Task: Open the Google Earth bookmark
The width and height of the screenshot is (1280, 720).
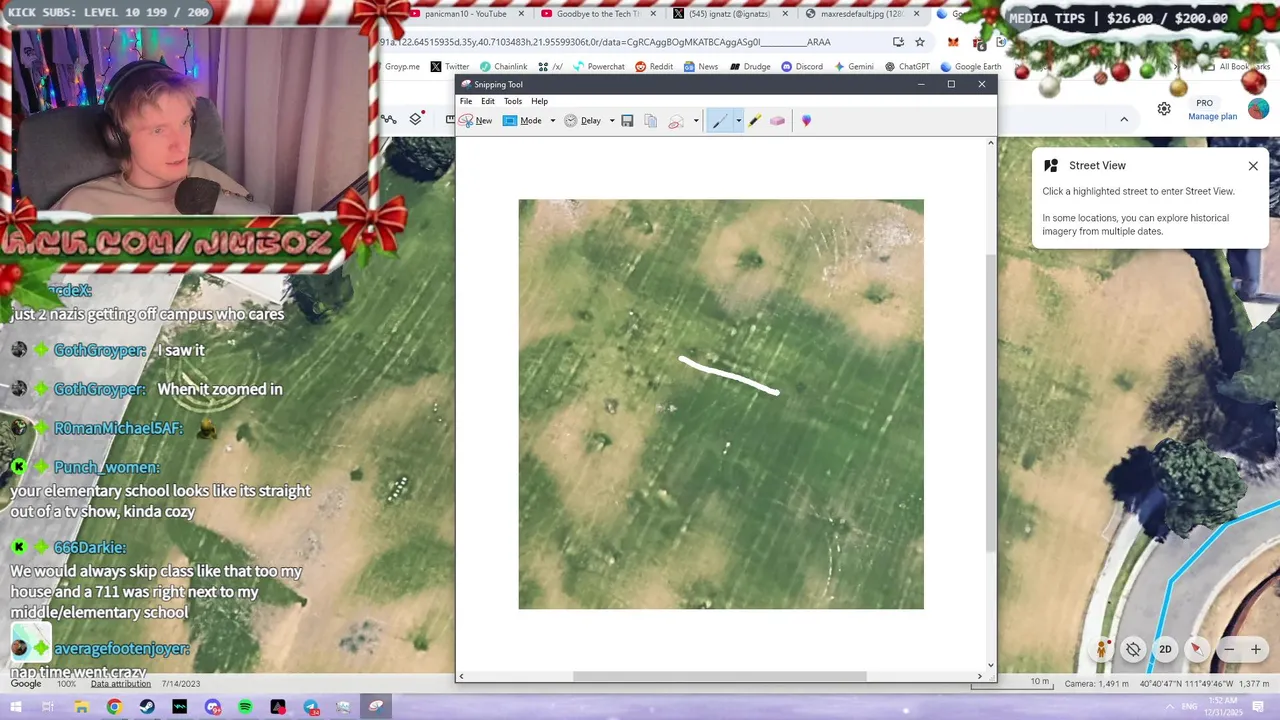Action: click(969, 67)
